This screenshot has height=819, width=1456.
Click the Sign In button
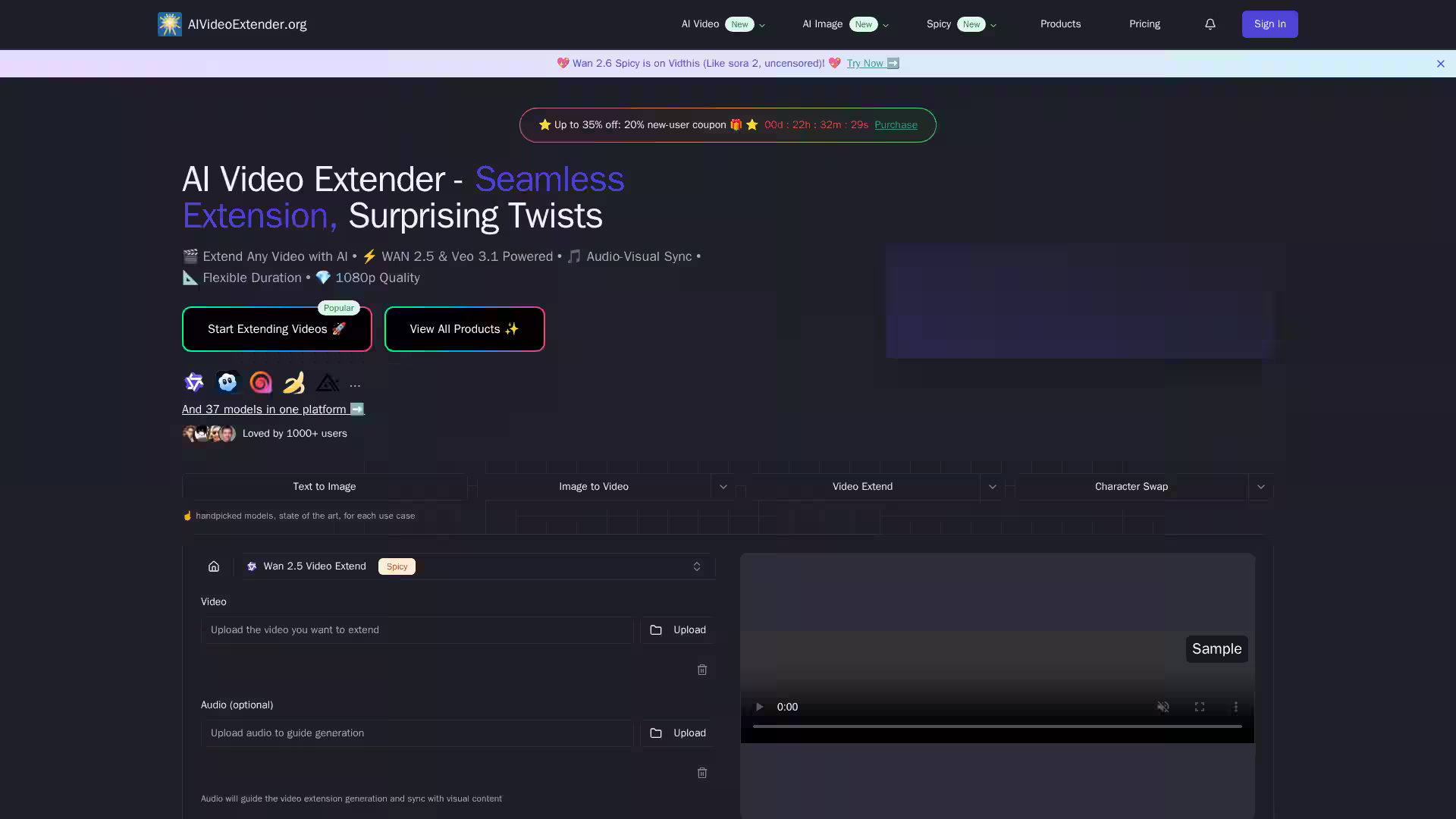(1269, 24)
